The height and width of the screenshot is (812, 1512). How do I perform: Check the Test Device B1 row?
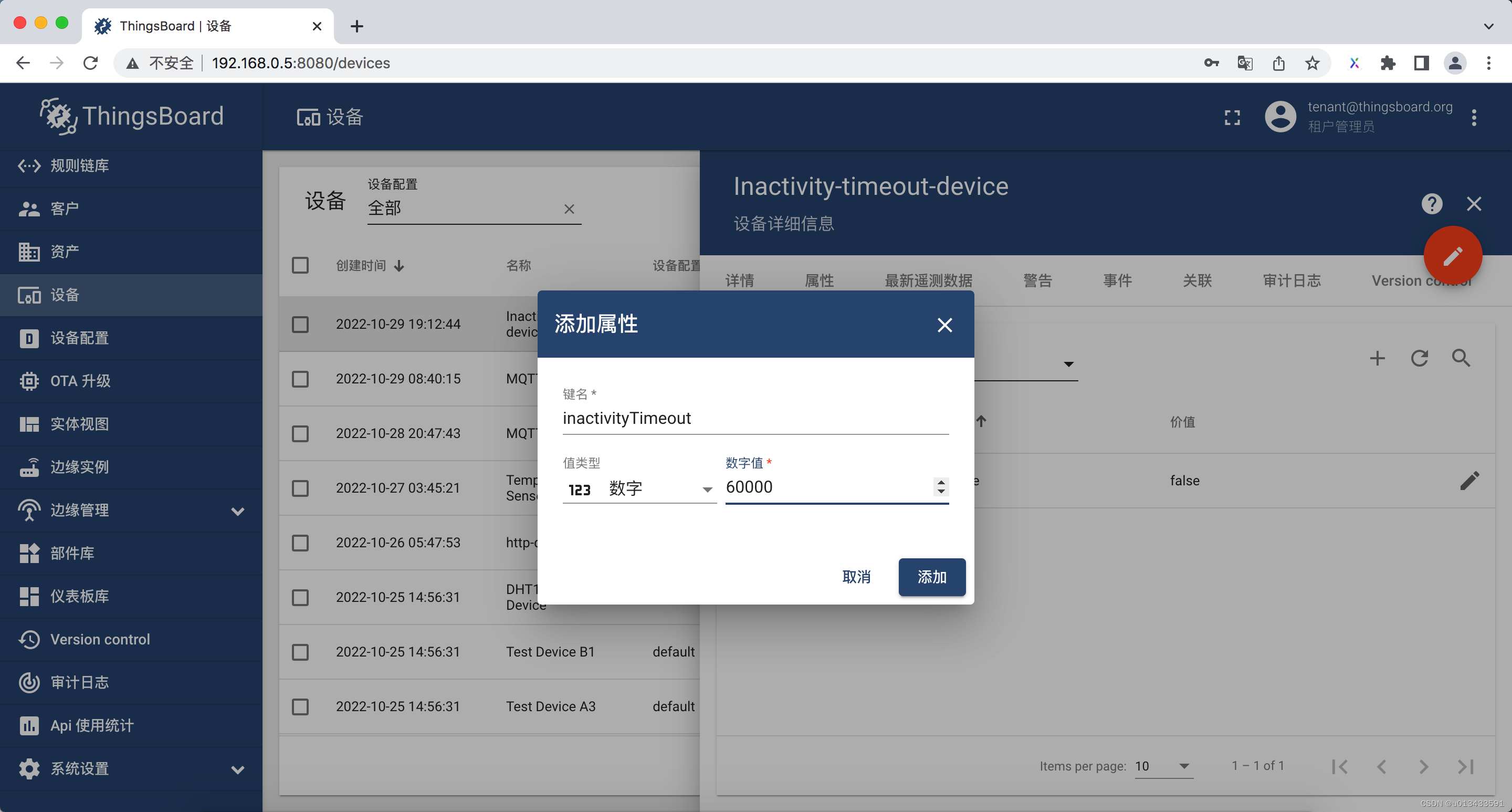coord(300,652)
